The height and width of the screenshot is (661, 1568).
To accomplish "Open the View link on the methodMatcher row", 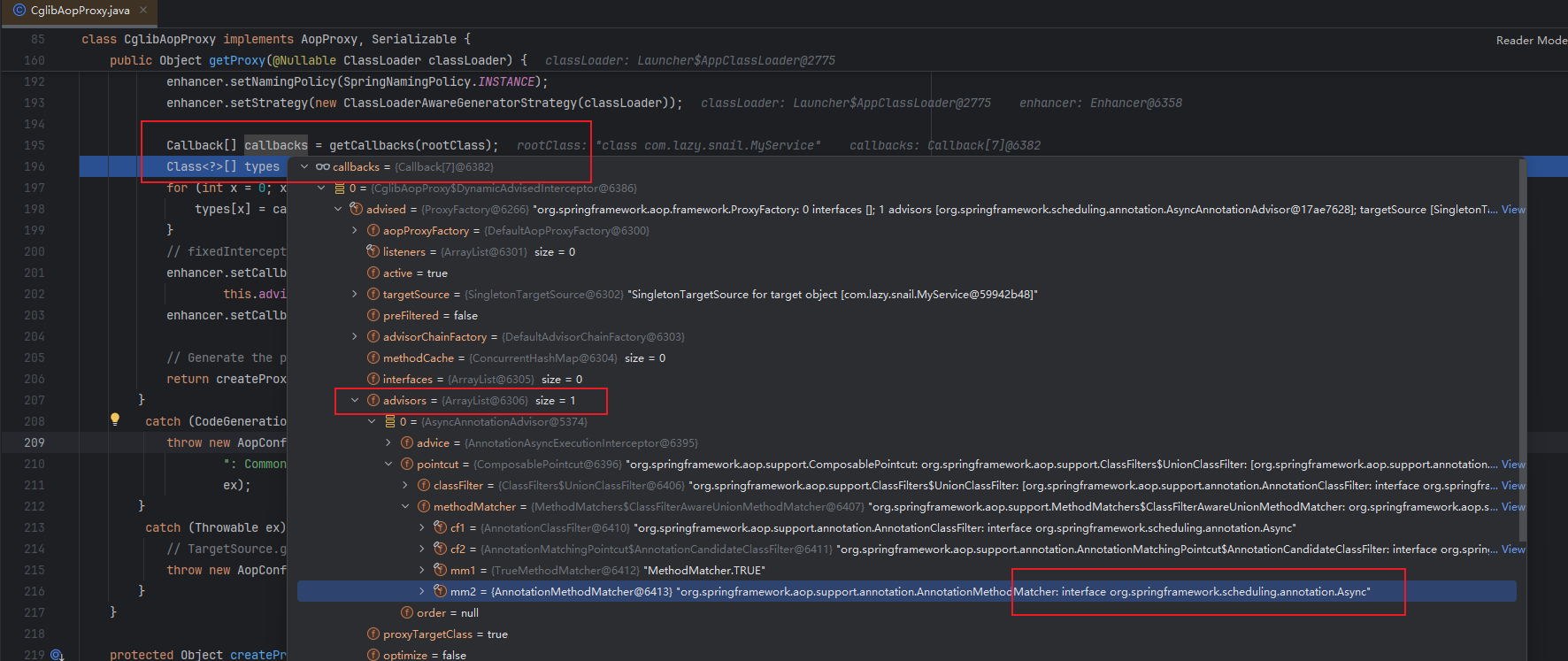I will pos(1513,507).
